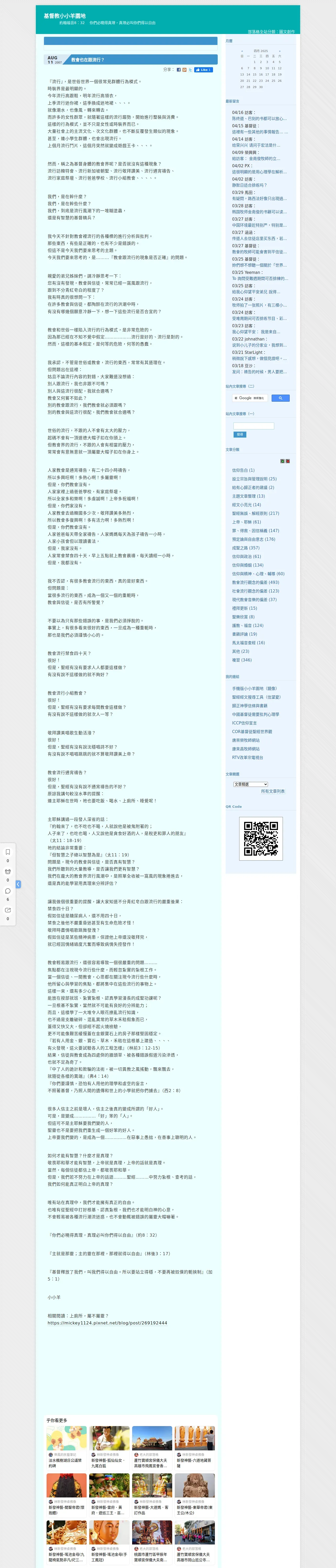336x1568 pixels.
Task: Collapse the floating sidebar with the chevron tab
Action: [x=18, y=884]
